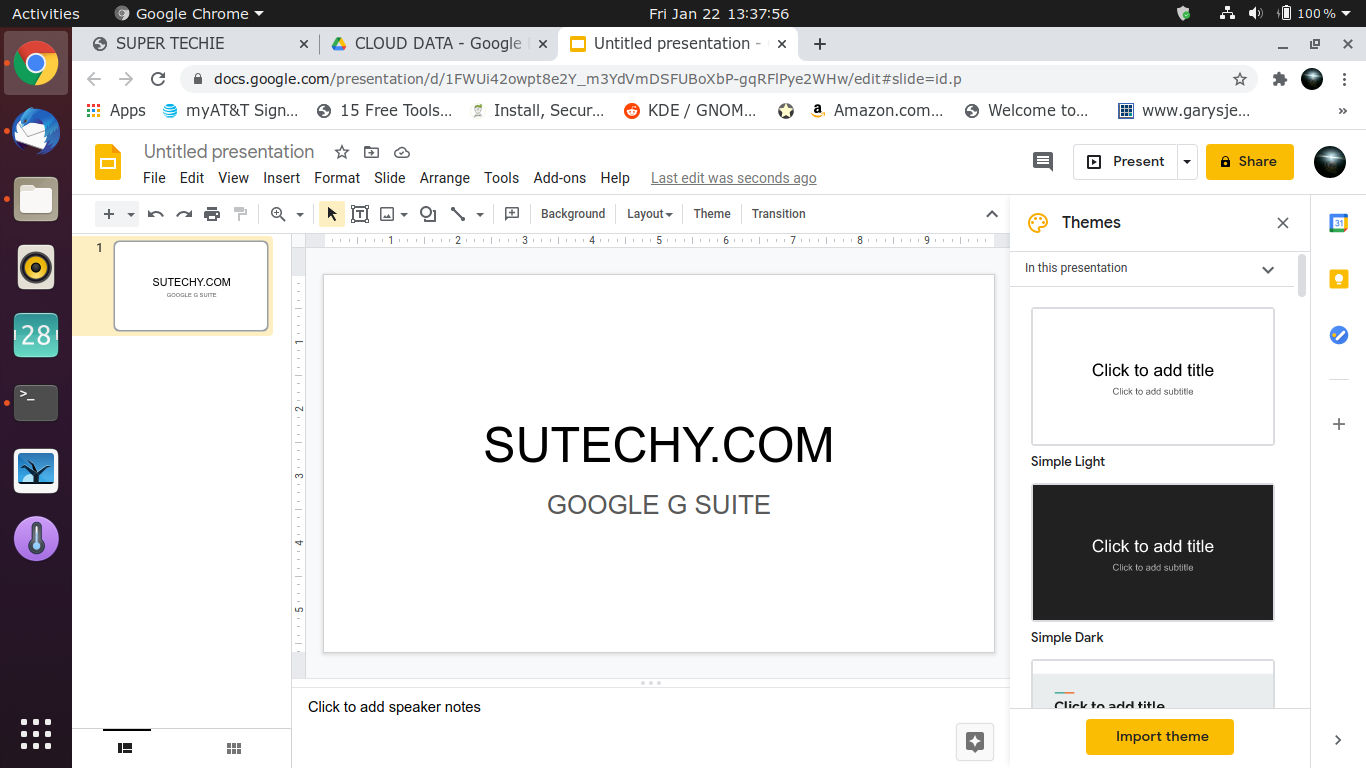
Task: Click the Untitled presentation title field
Action: click(229, 152)
